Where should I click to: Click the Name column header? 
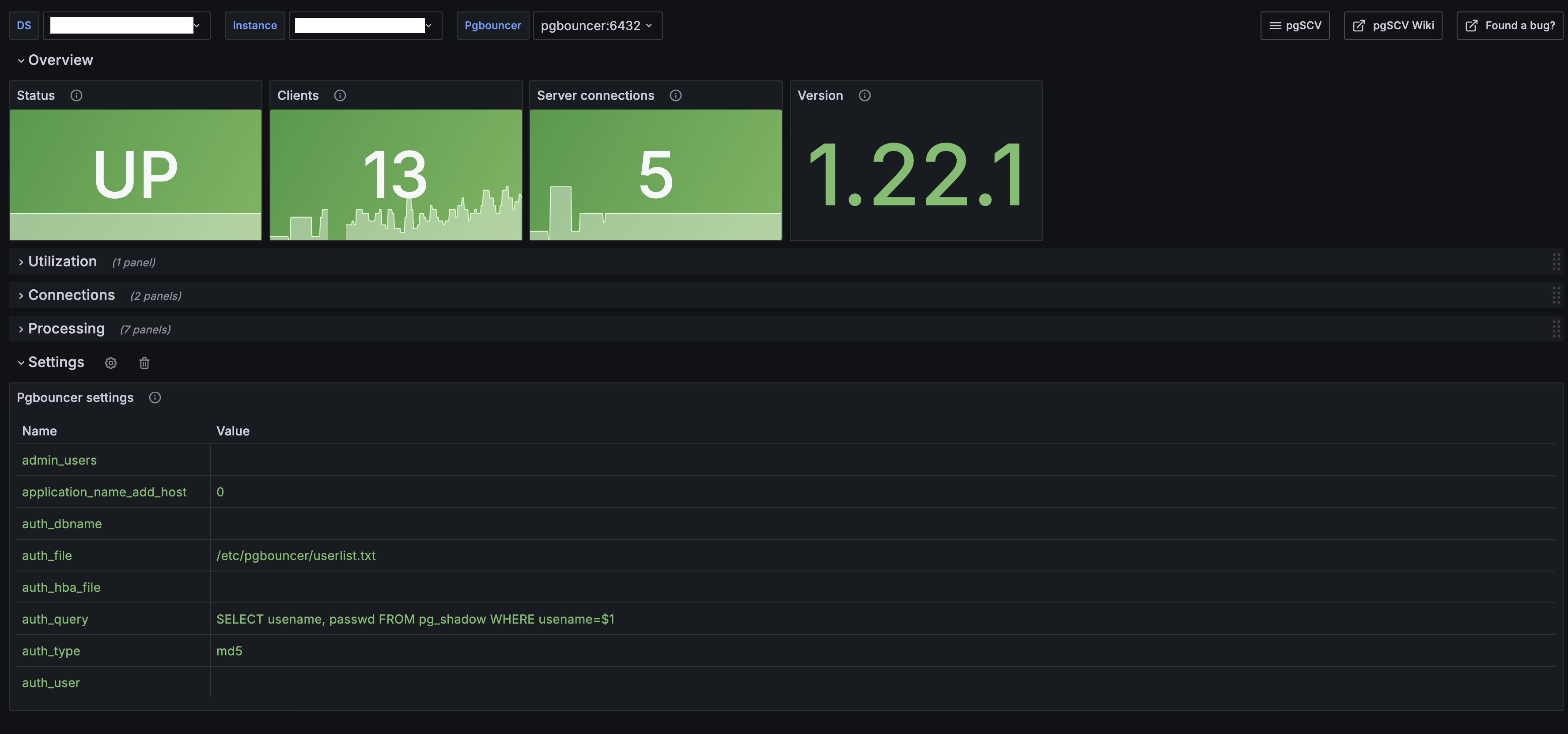pos(40,431)
